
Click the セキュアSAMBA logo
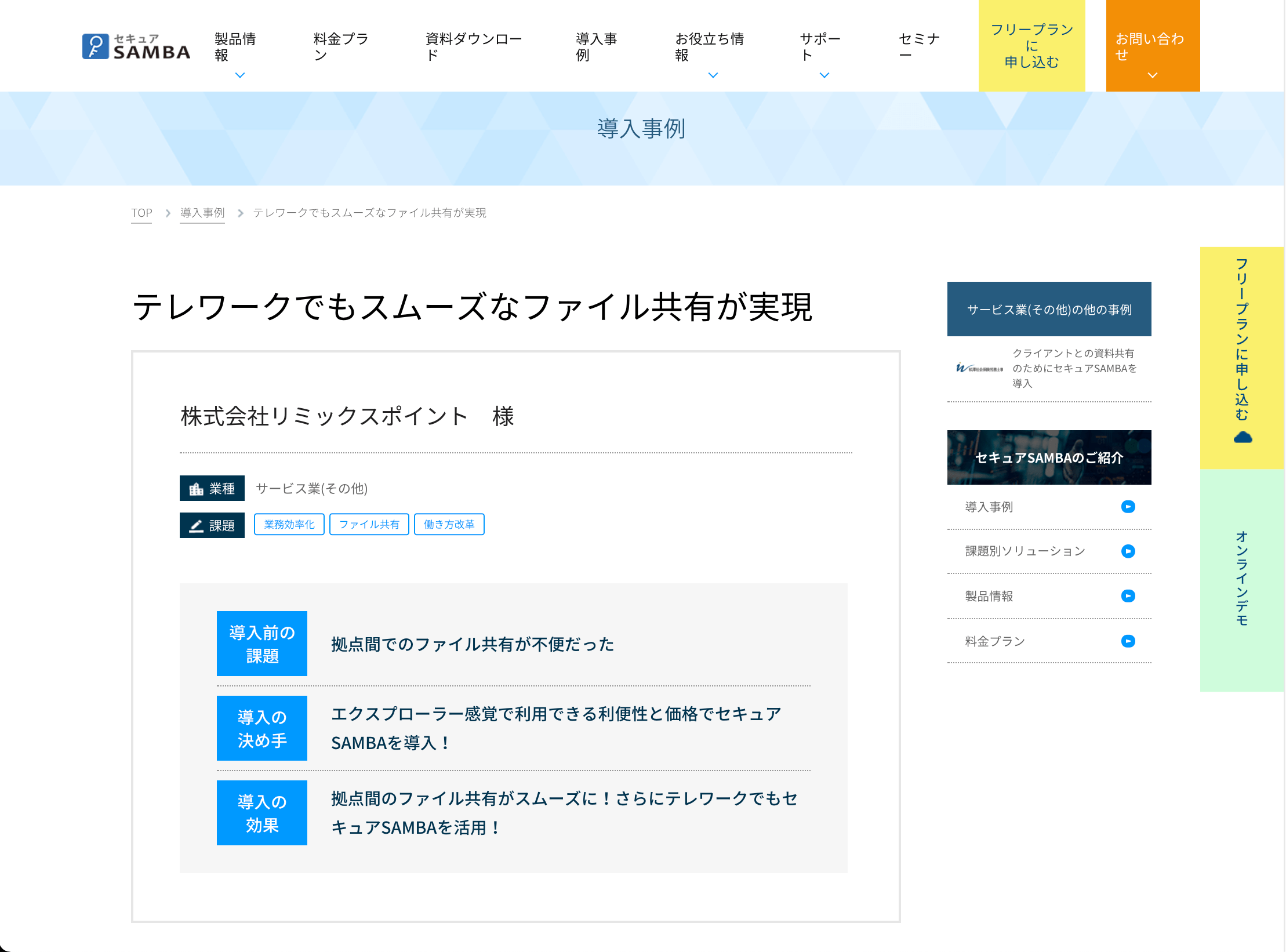pyautogui.click(x=136, y=46)
